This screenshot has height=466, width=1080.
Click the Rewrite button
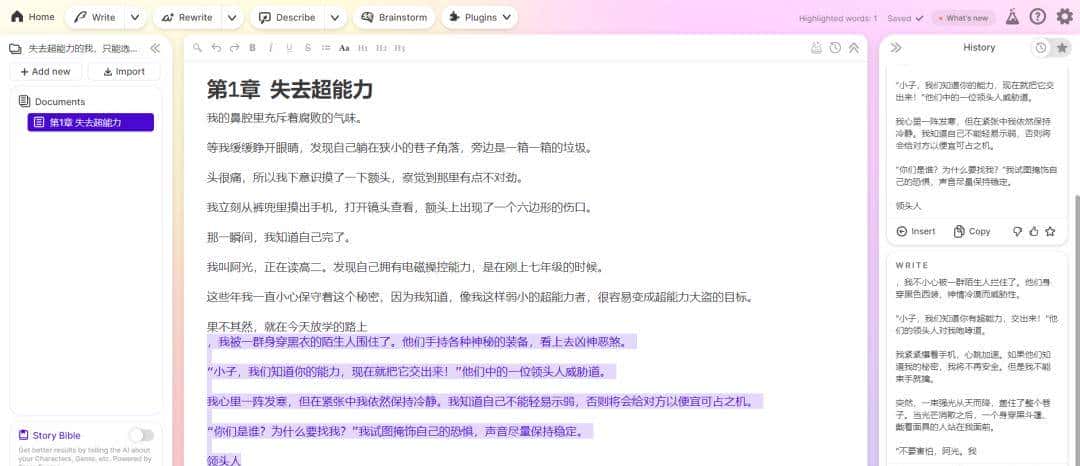[x=188, y=17]
